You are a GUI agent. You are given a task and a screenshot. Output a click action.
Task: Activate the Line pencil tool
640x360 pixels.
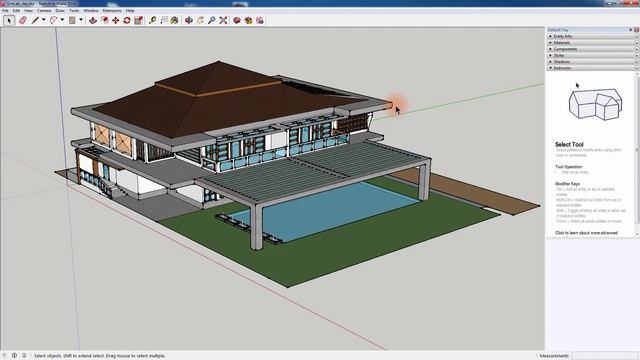click(35, 20)
